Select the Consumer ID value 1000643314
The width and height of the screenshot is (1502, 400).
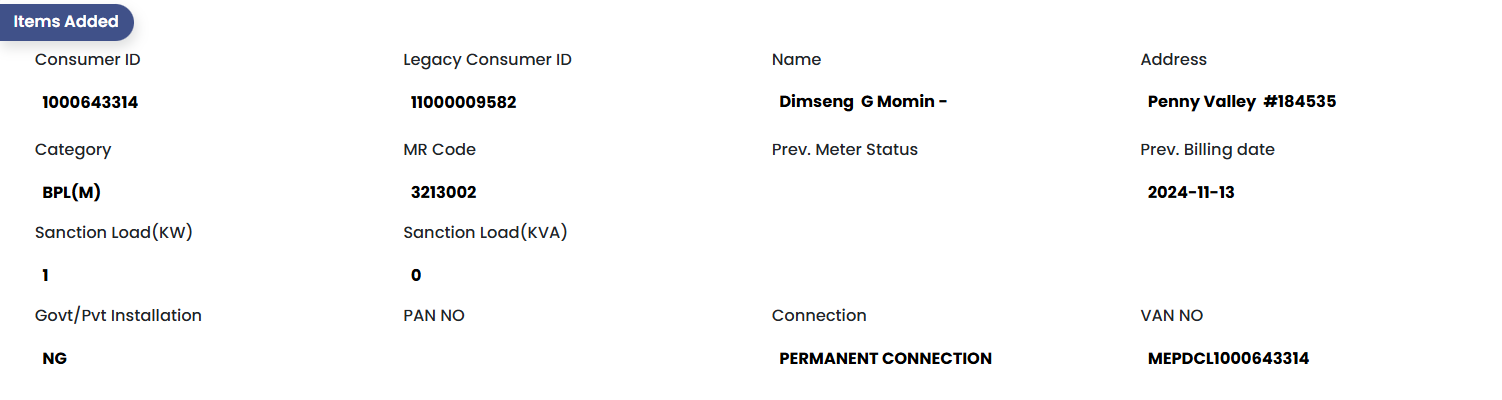pos(90,102)
